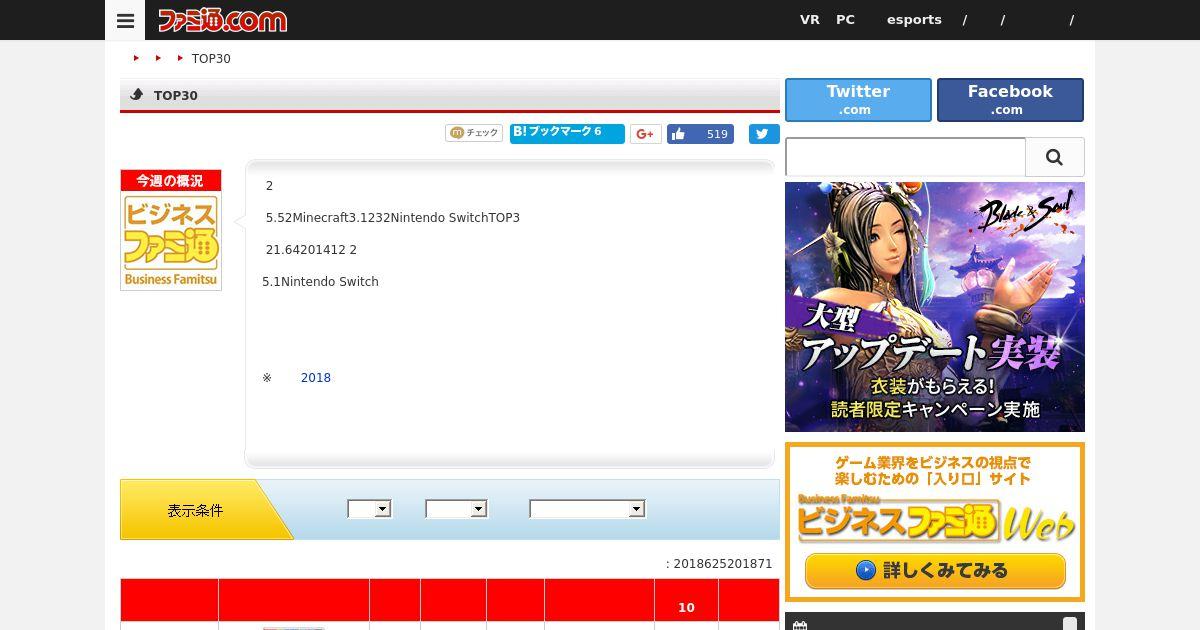Click the 表示条件 yellow label

click(x=195, y=510)
